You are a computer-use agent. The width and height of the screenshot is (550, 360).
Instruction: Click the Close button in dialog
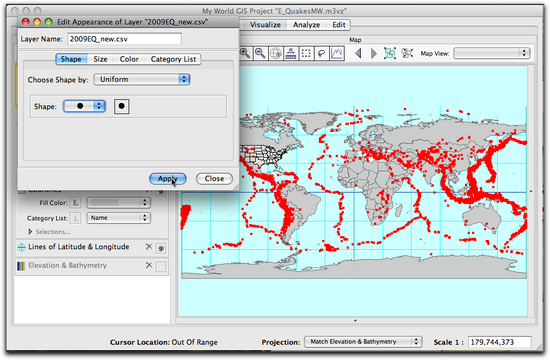tap(214, 179)
